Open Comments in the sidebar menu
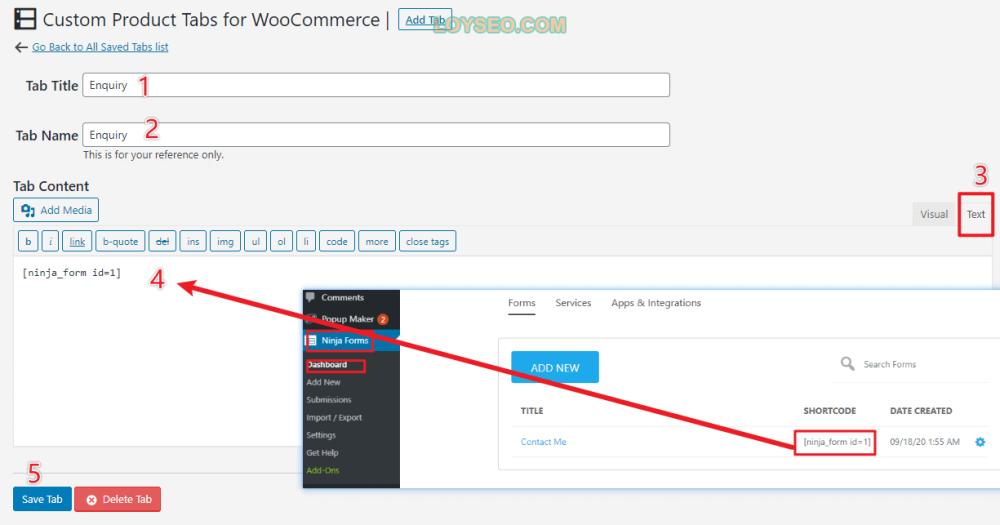Screen dimensions: 1000x525 342,297
